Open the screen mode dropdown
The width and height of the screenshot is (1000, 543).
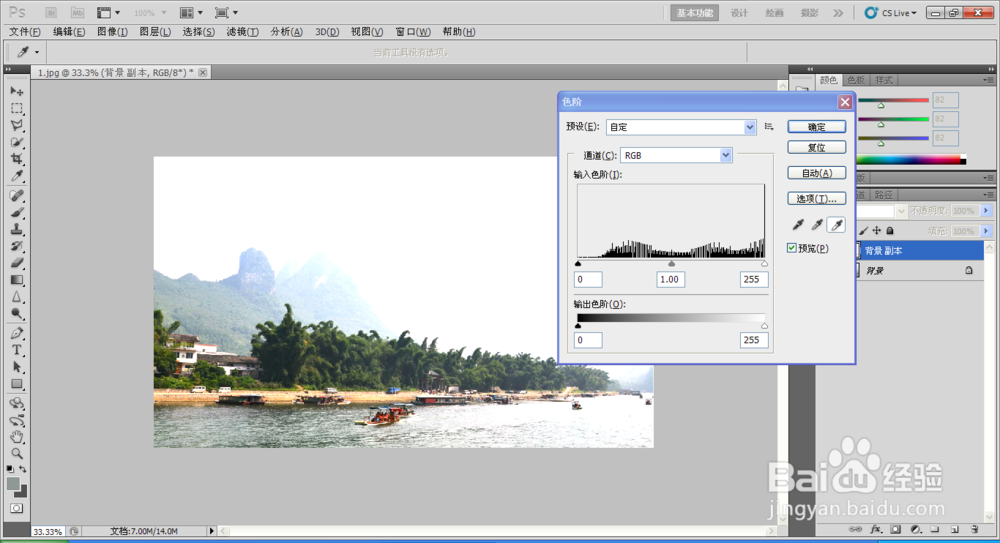(x=226, y=13)
